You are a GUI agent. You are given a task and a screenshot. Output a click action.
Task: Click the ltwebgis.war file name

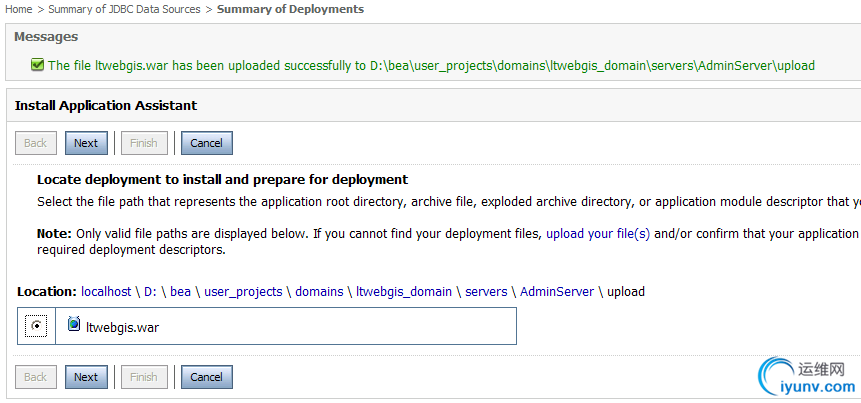point(122,326)
